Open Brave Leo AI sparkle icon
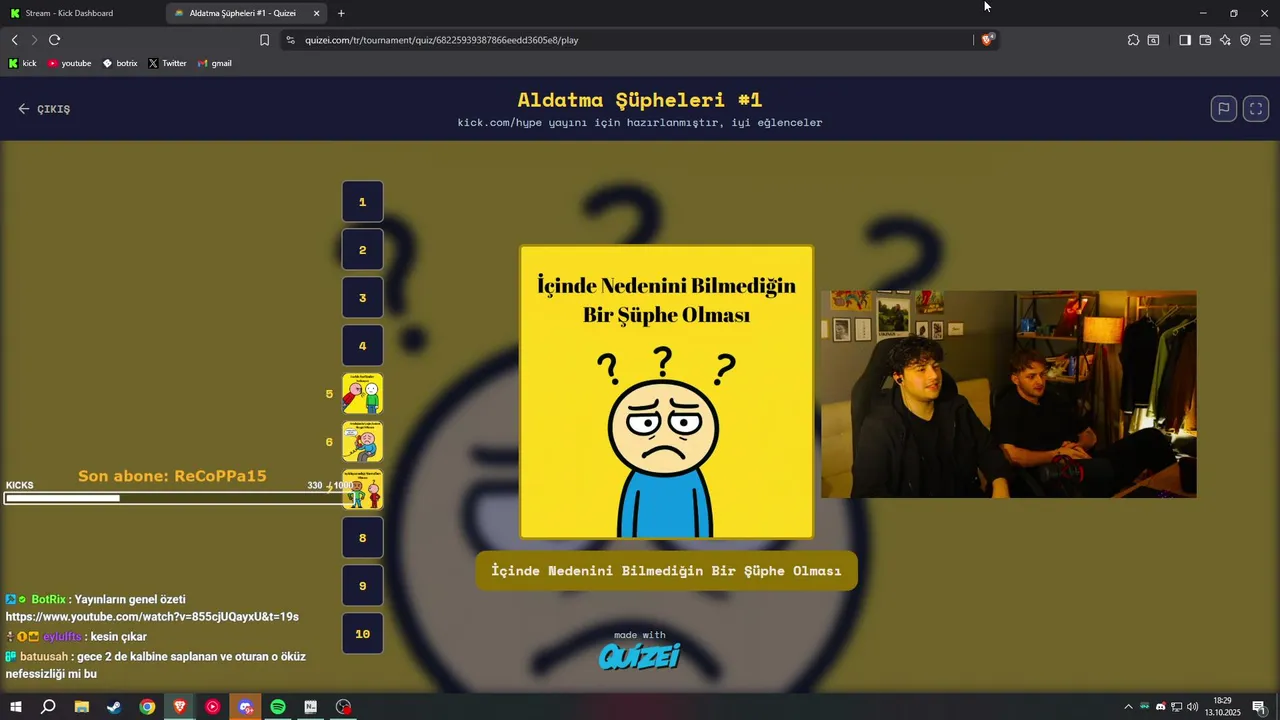Image resolution: width=1280 pixels, height=720 pixels. point(1225,40)
